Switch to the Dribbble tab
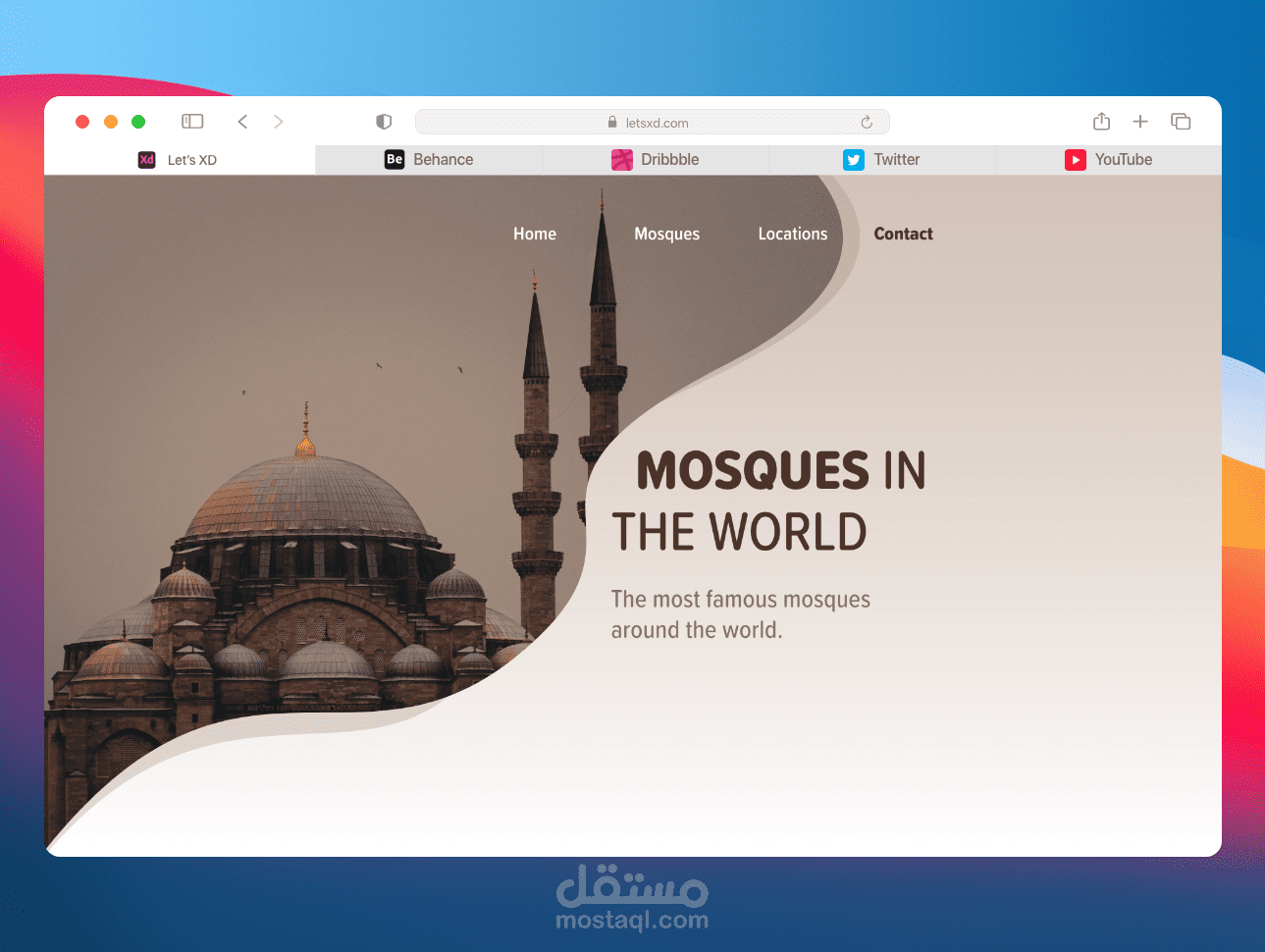1265x952 pixels. tap(656, 160)
